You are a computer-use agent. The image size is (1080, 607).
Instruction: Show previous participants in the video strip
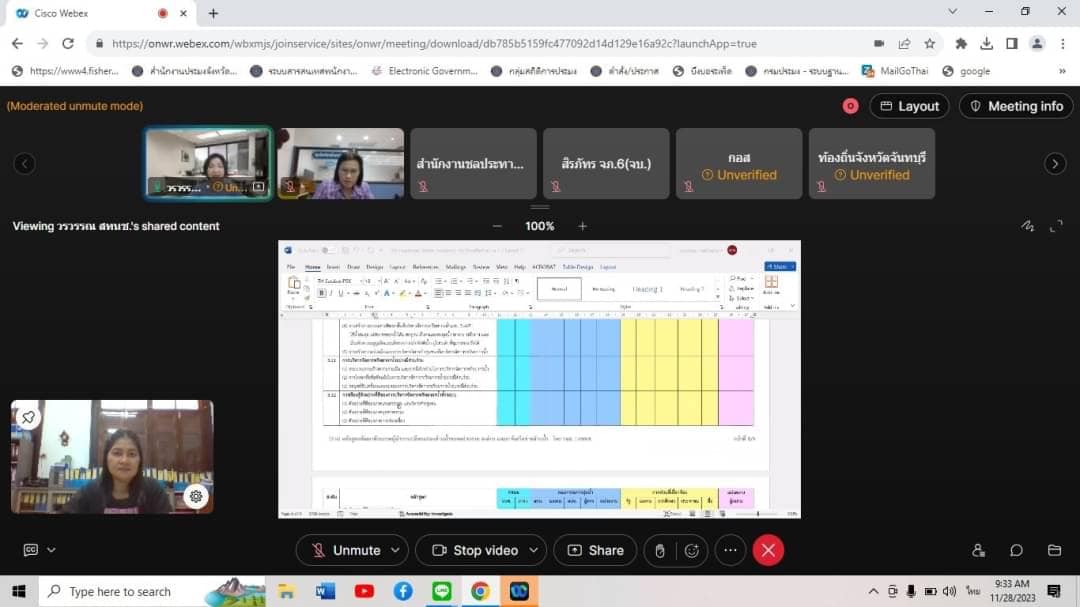pos(25,164)
